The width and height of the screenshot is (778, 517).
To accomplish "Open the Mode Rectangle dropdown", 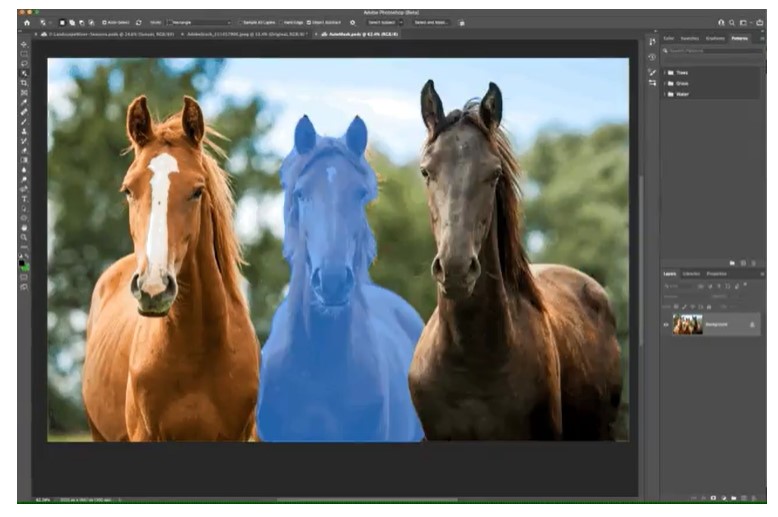I will (199, 23).
